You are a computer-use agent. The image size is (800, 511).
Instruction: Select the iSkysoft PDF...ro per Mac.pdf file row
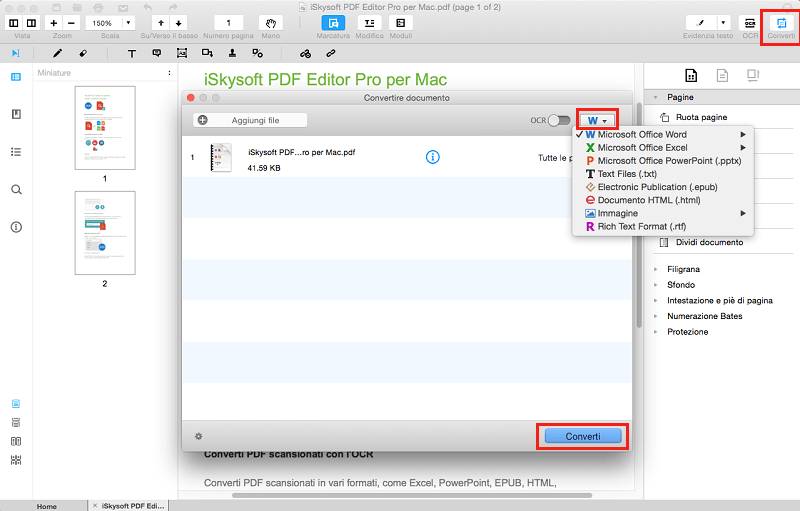407,157
